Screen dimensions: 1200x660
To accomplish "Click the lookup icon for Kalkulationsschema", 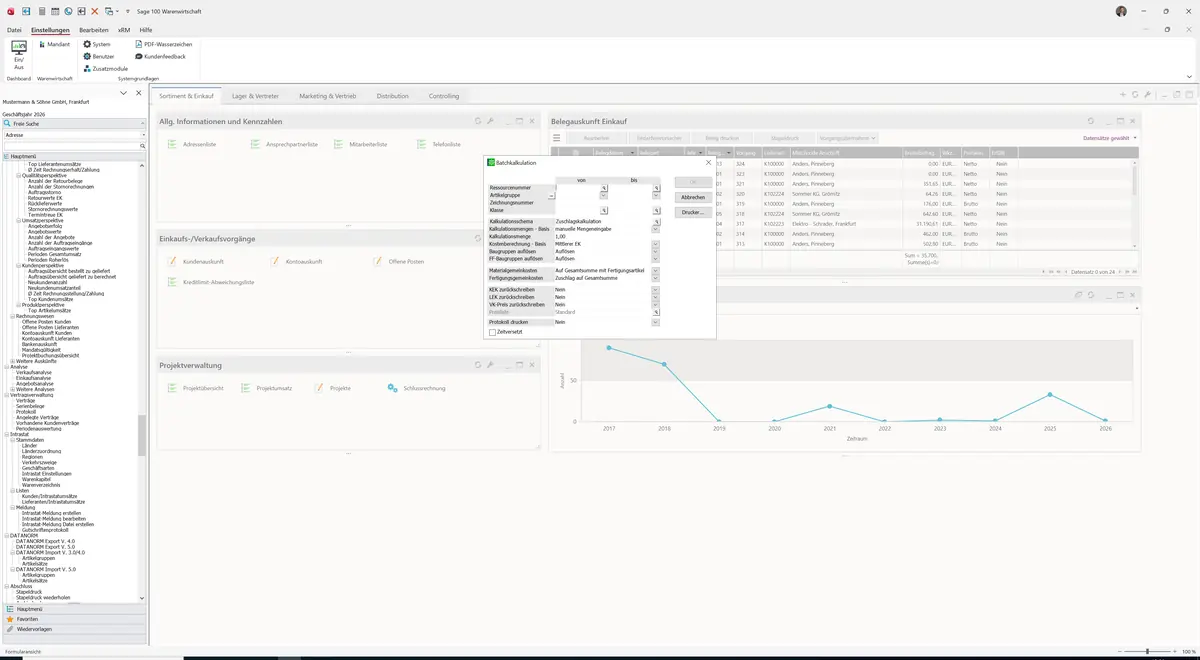I will (657, 221).
